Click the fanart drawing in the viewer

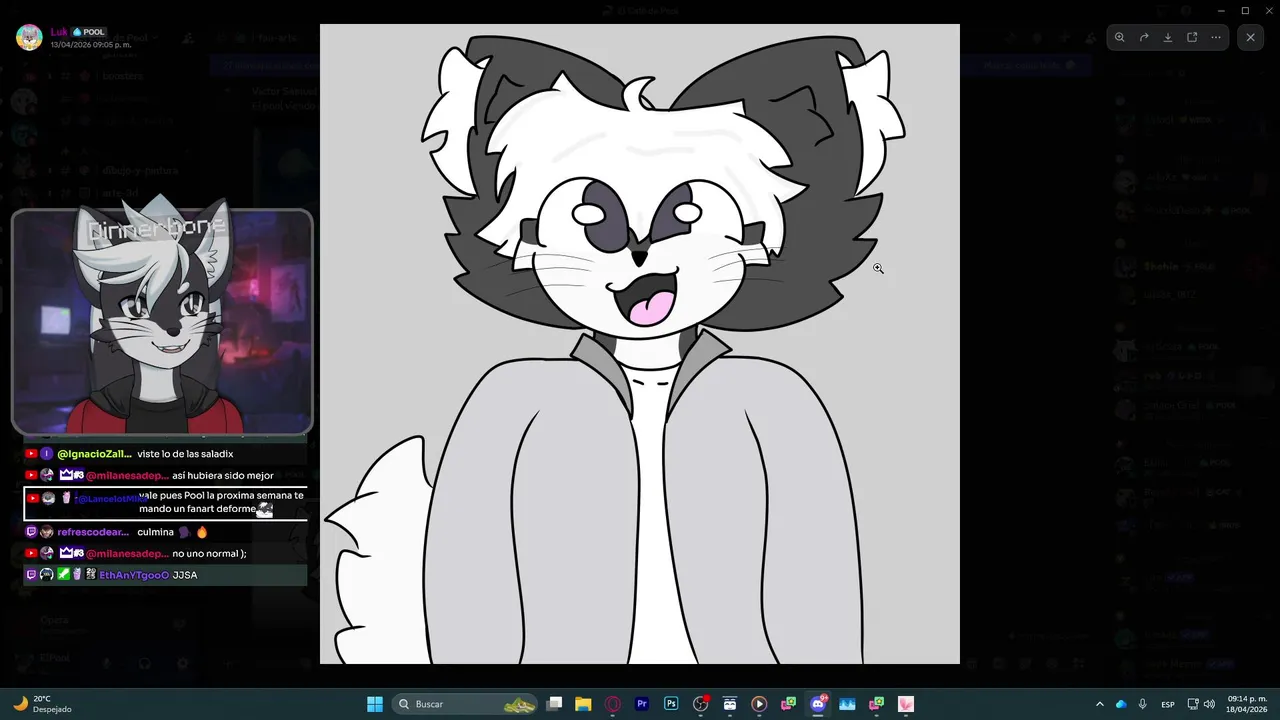tap(640, 344)
